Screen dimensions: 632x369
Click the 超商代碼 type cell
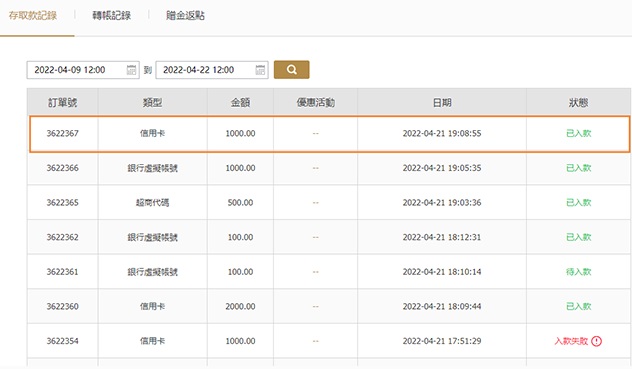(152, 203)
